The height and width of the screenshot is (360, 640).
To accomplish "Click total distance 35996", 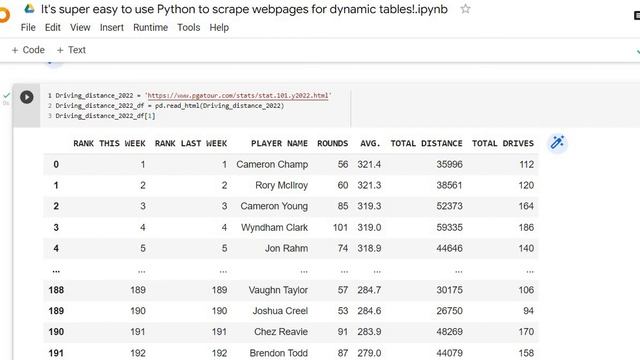I will point(449,164).
